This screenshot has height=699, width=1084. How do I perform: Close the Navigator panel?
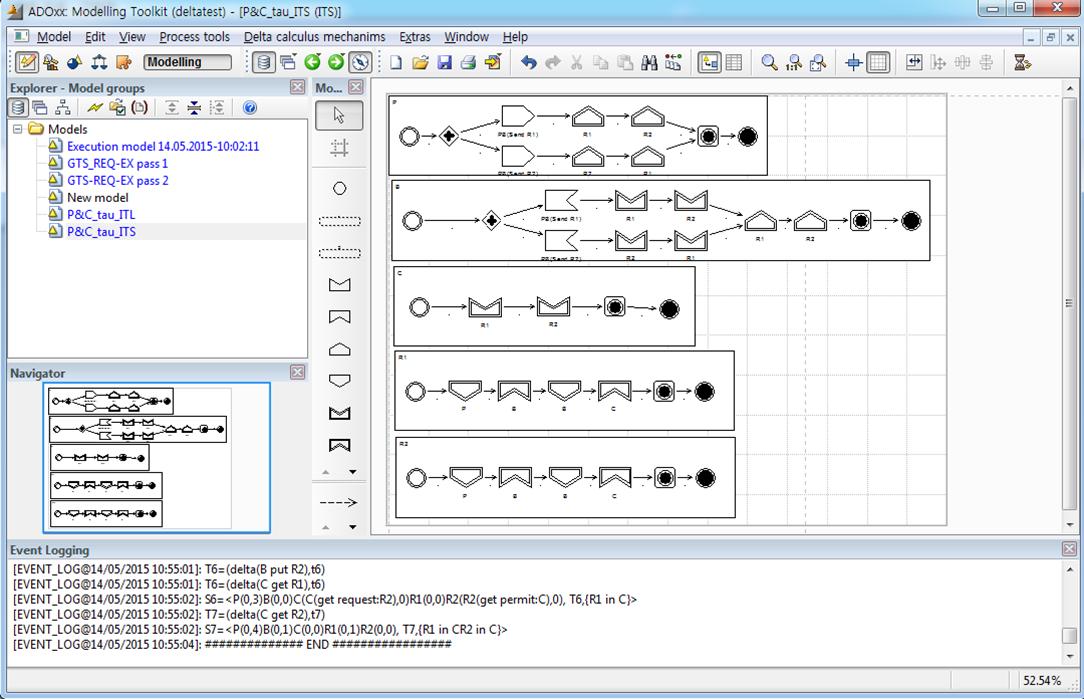coord(297,372)
